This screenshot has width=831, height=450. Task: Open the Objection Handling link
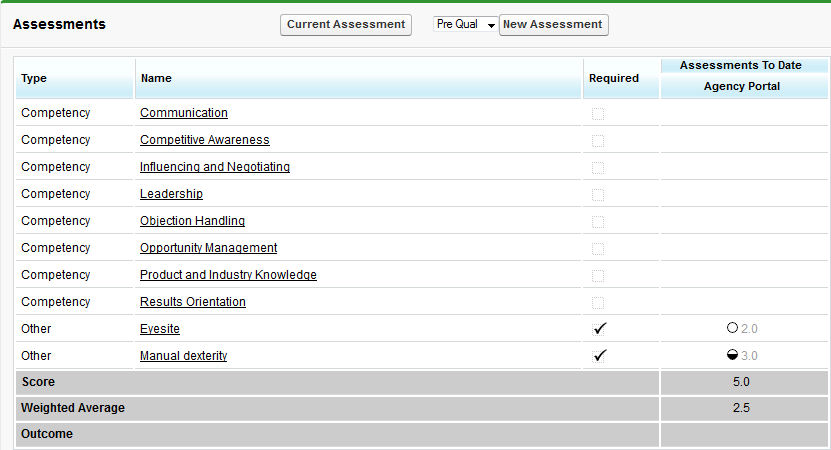tap(192, 221)
